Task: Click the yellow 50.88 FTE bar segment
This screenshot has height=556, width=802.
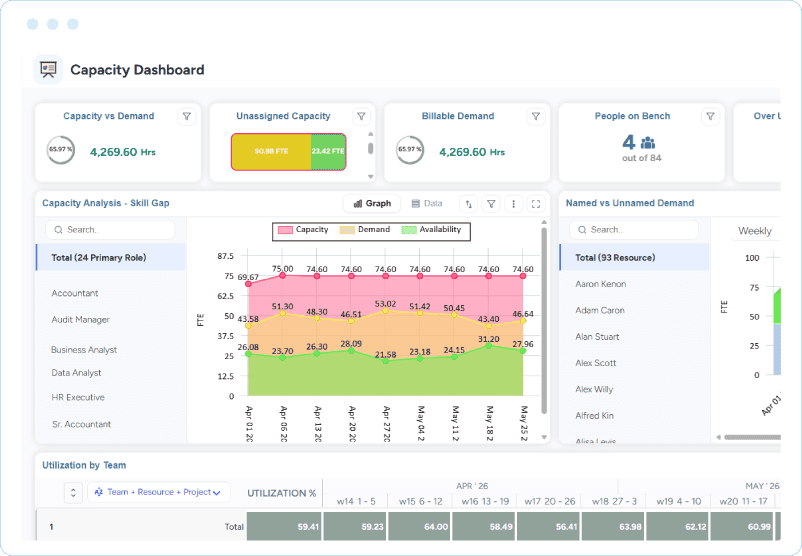Action: pos(271,151)
